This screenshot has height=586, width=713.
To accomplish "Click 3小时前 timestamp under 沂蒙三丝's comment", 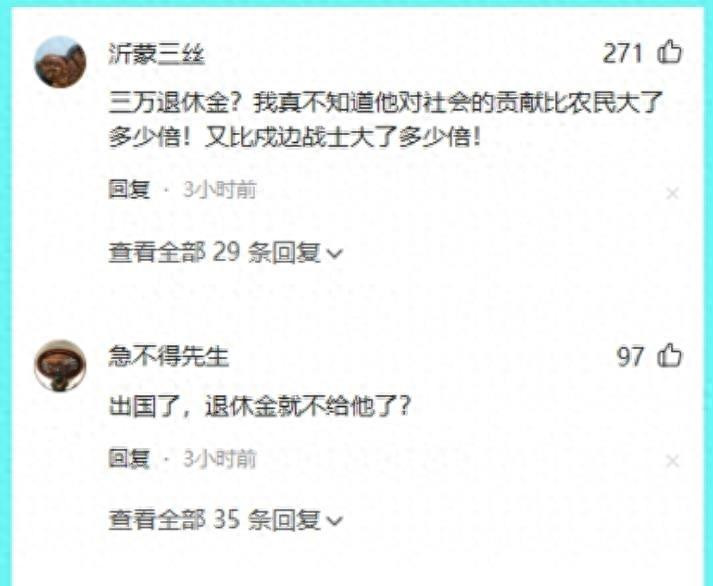I will 220,190.
